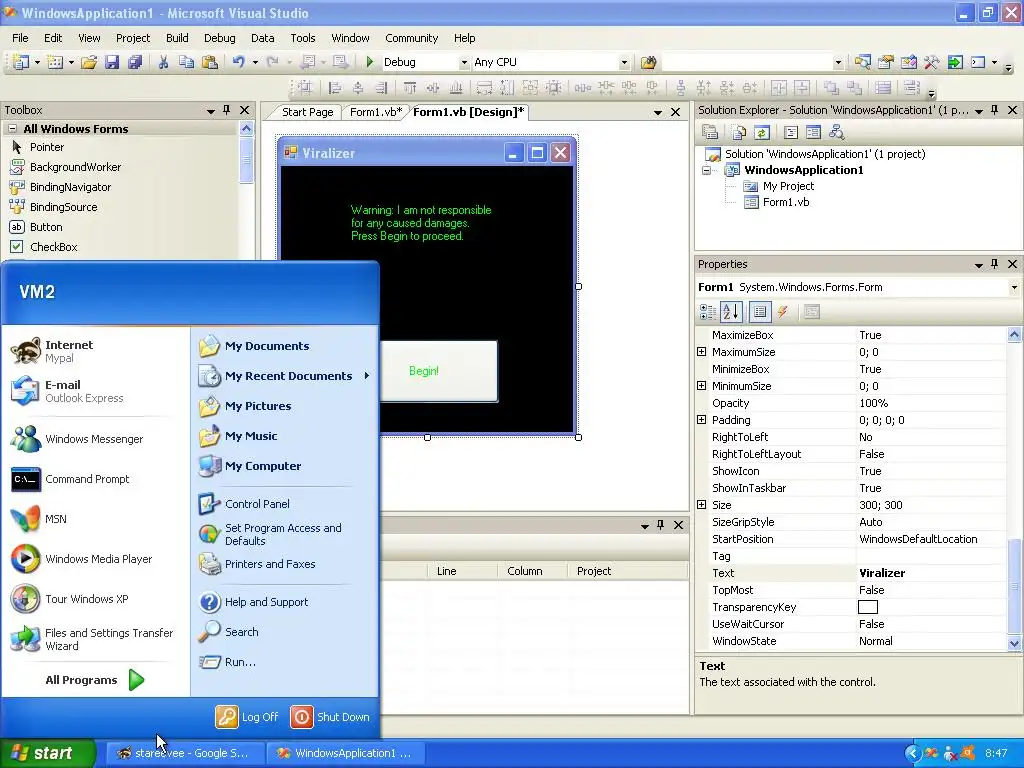Click View Designer icon in Solution Explorer

click(813, 133)
